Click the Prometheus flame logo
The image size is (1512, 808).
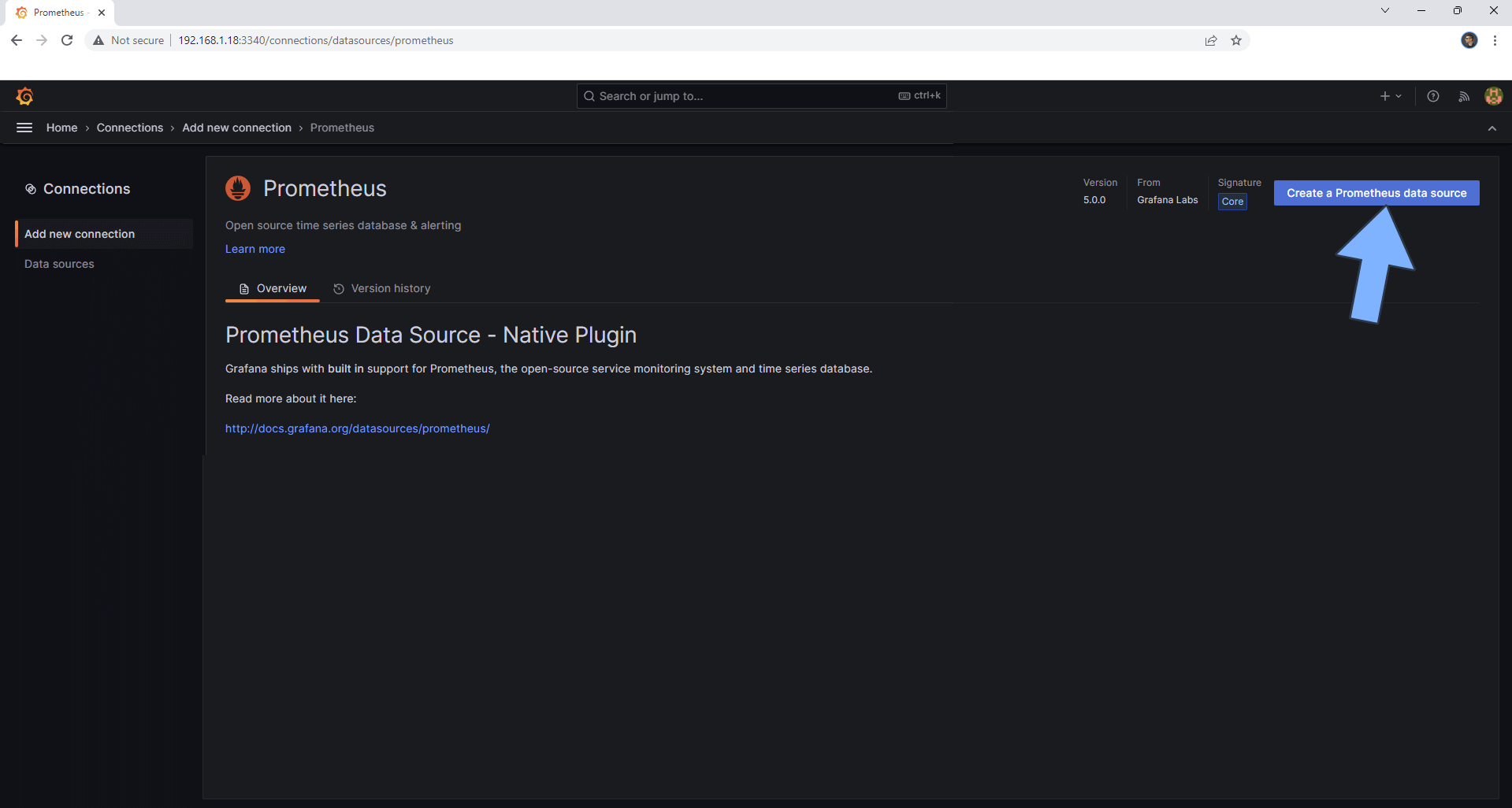pos(238,188)
